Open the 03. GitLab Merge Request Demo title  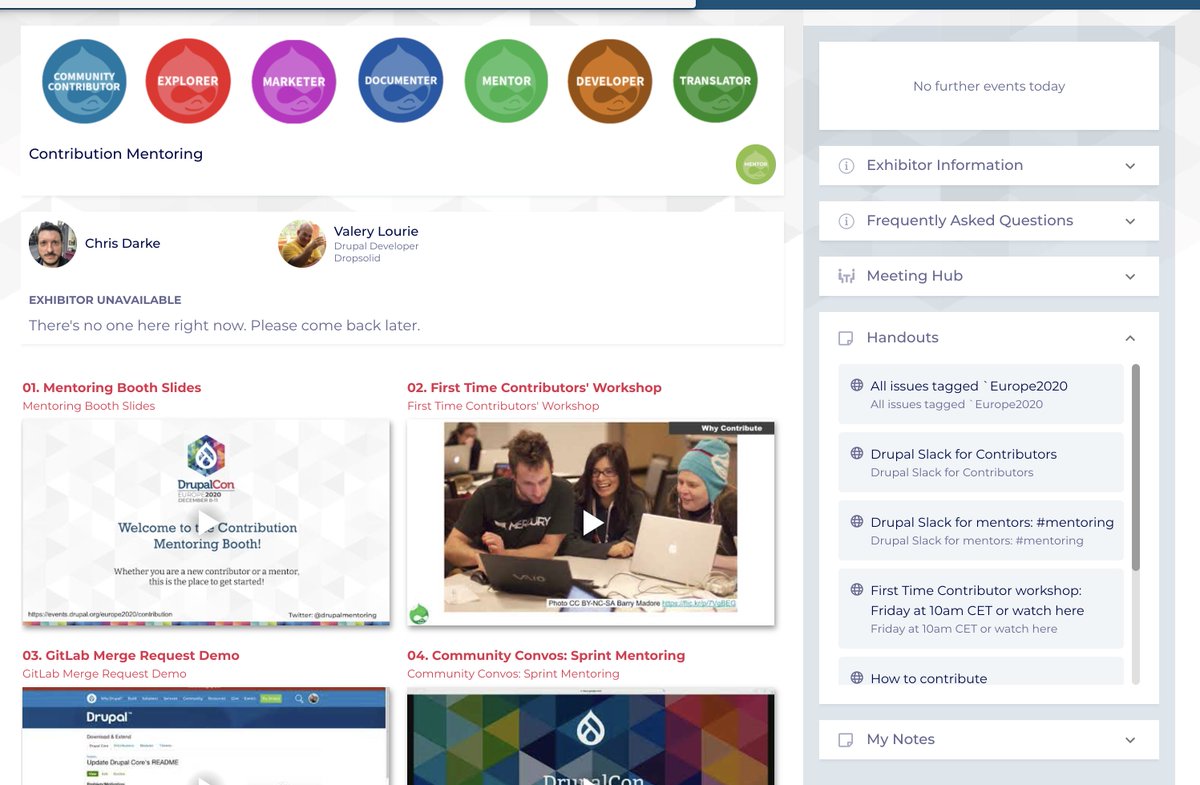[131, 655]
